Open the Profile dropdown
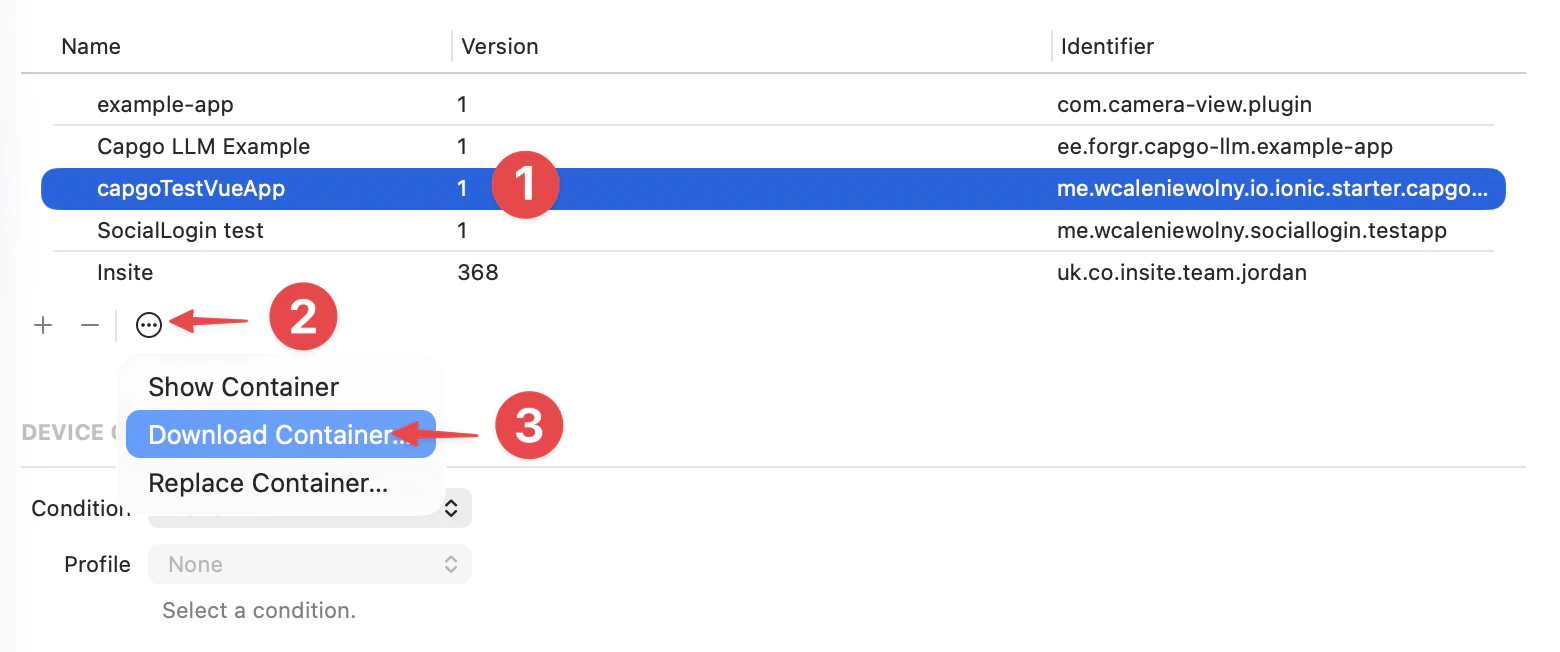 coord(310,563)
